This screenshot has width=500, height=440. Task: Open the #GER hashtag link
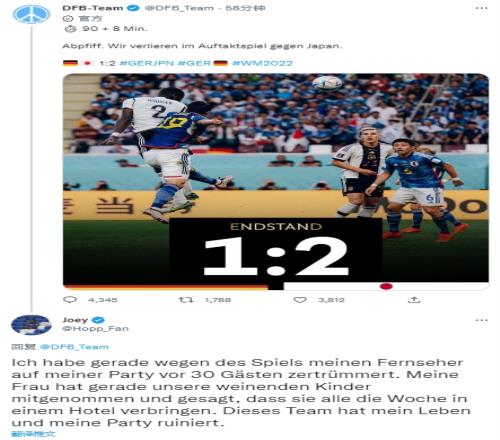pyautogui.click(x=194, y=63)
